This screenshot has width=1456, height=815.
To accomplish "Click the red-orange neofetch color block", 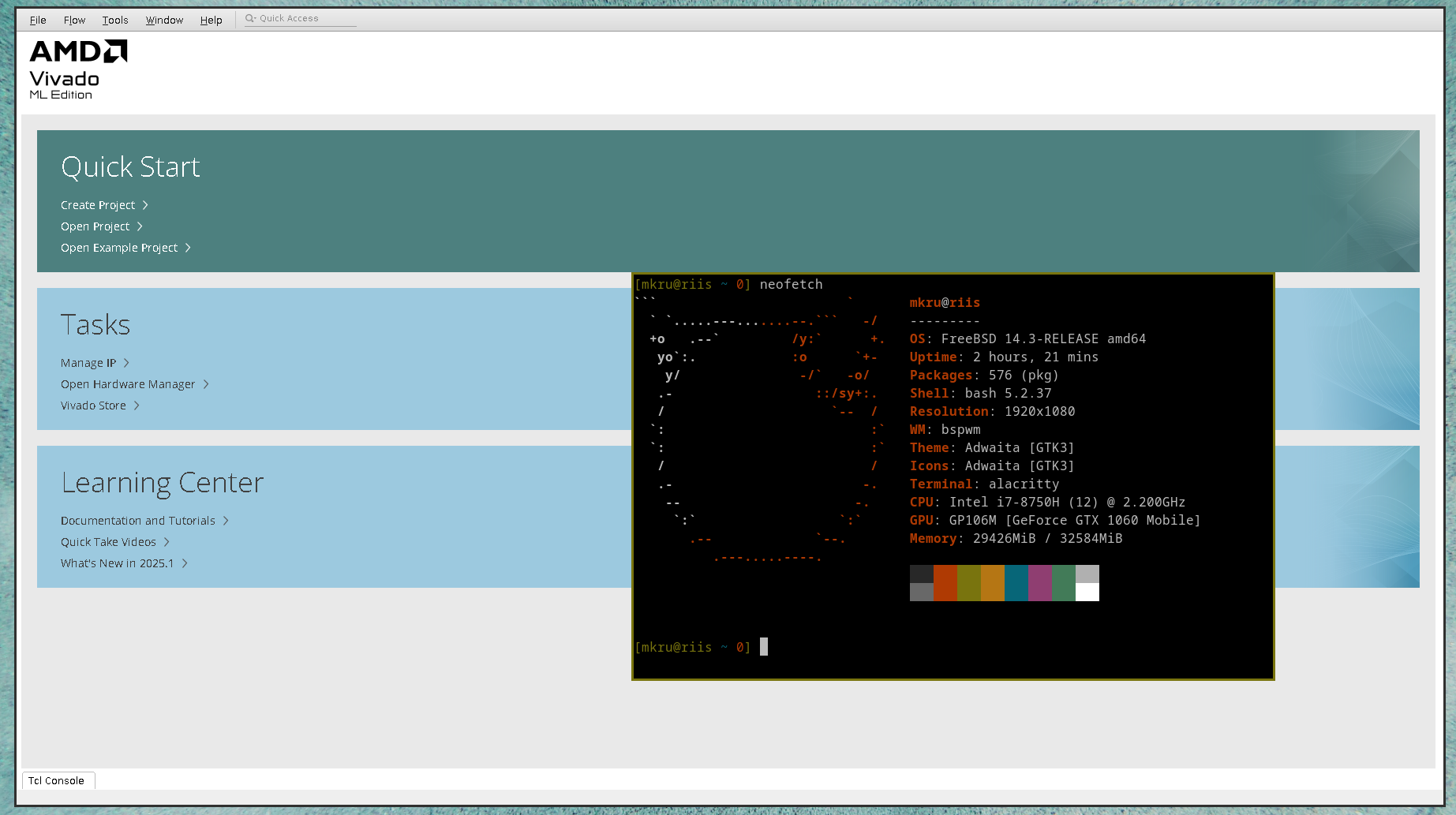I will click(x=945, y=583).
